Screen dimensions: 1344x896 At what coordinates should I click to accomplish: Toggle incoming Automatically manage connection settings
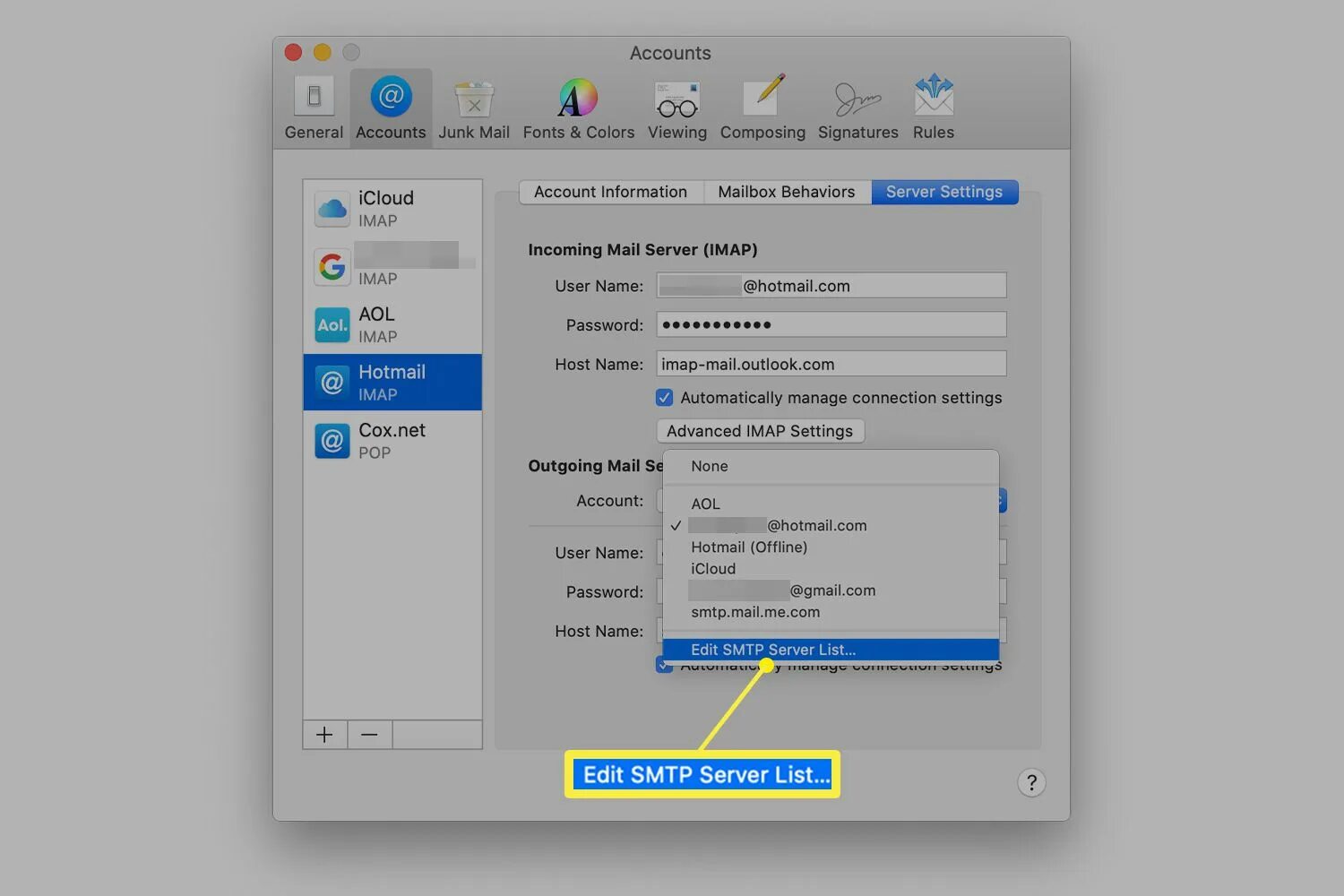click(665, 397)
